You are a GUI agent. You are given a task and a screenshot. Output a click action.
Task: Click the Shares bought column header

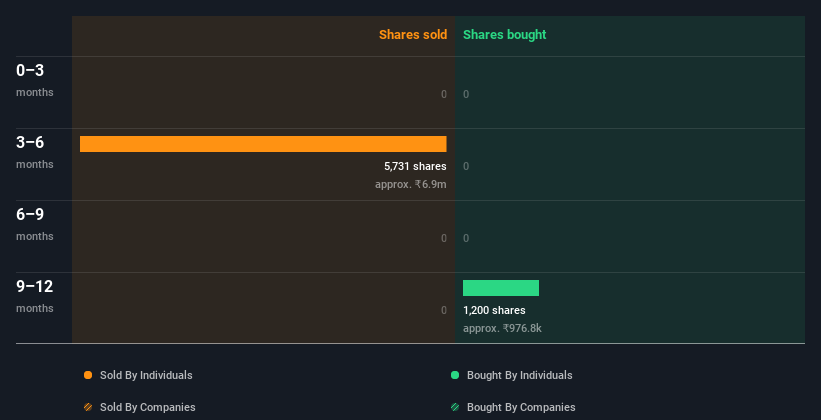coord(504,35)
